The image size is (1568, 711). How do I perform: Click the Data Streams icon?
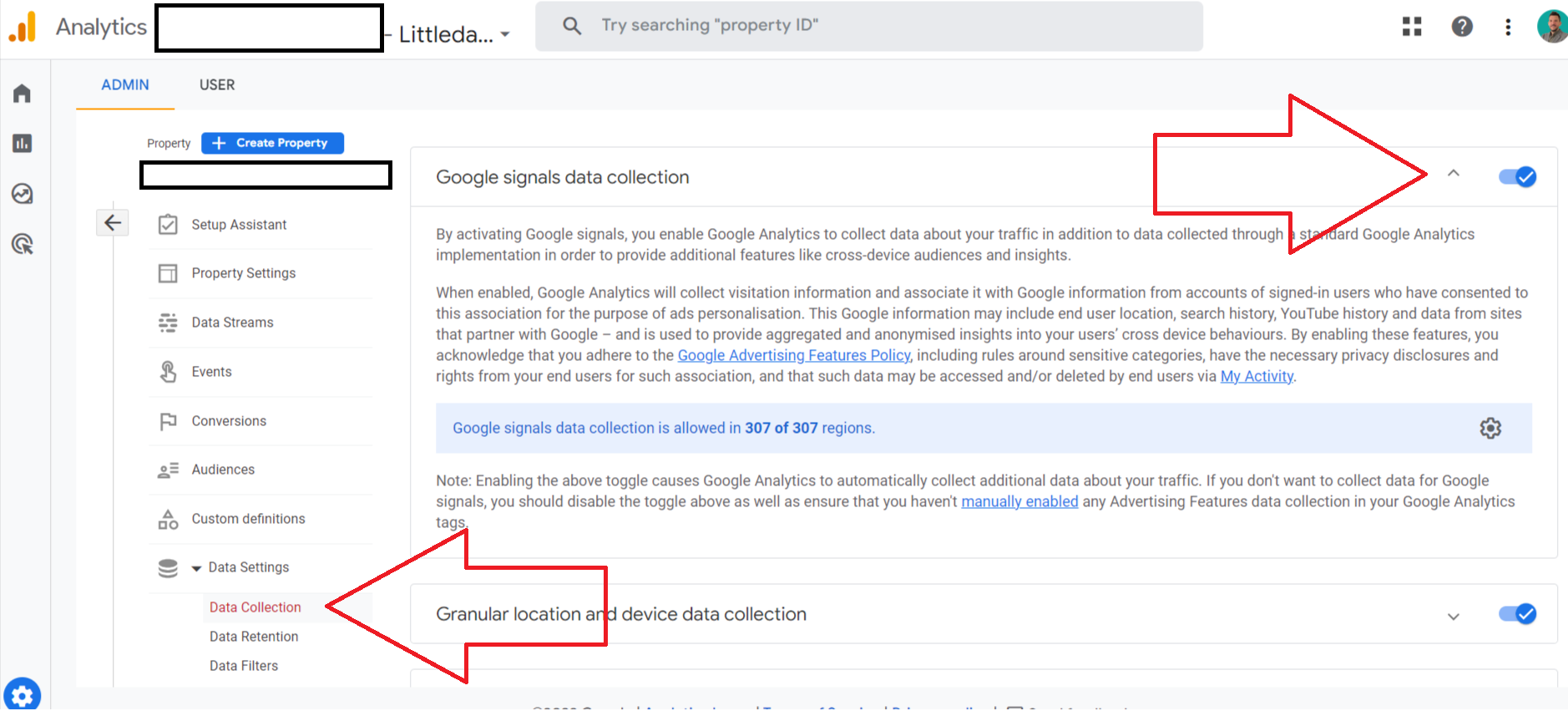168,322
